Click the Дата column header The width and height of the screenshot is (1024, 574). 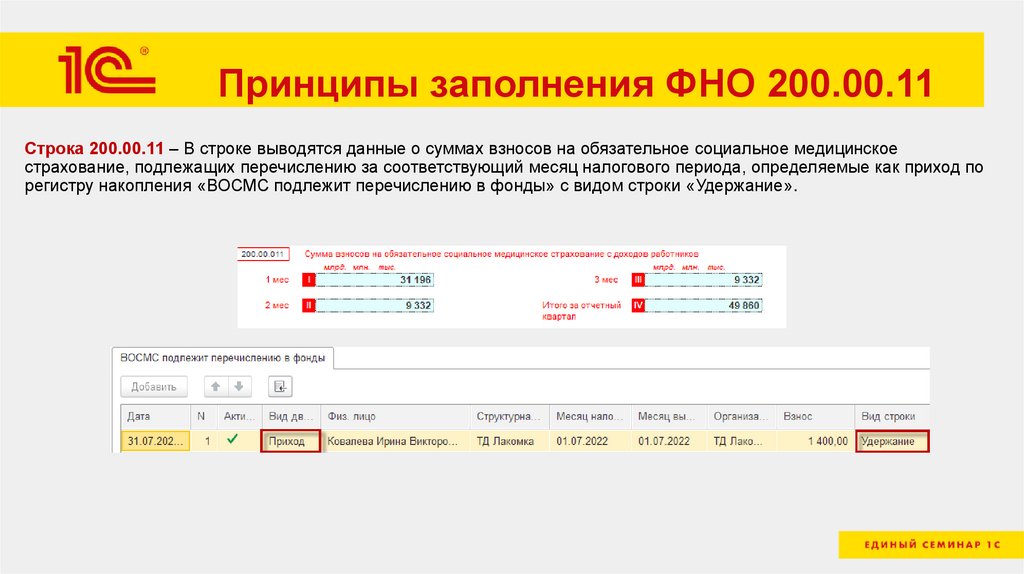[x=155, y=416]
